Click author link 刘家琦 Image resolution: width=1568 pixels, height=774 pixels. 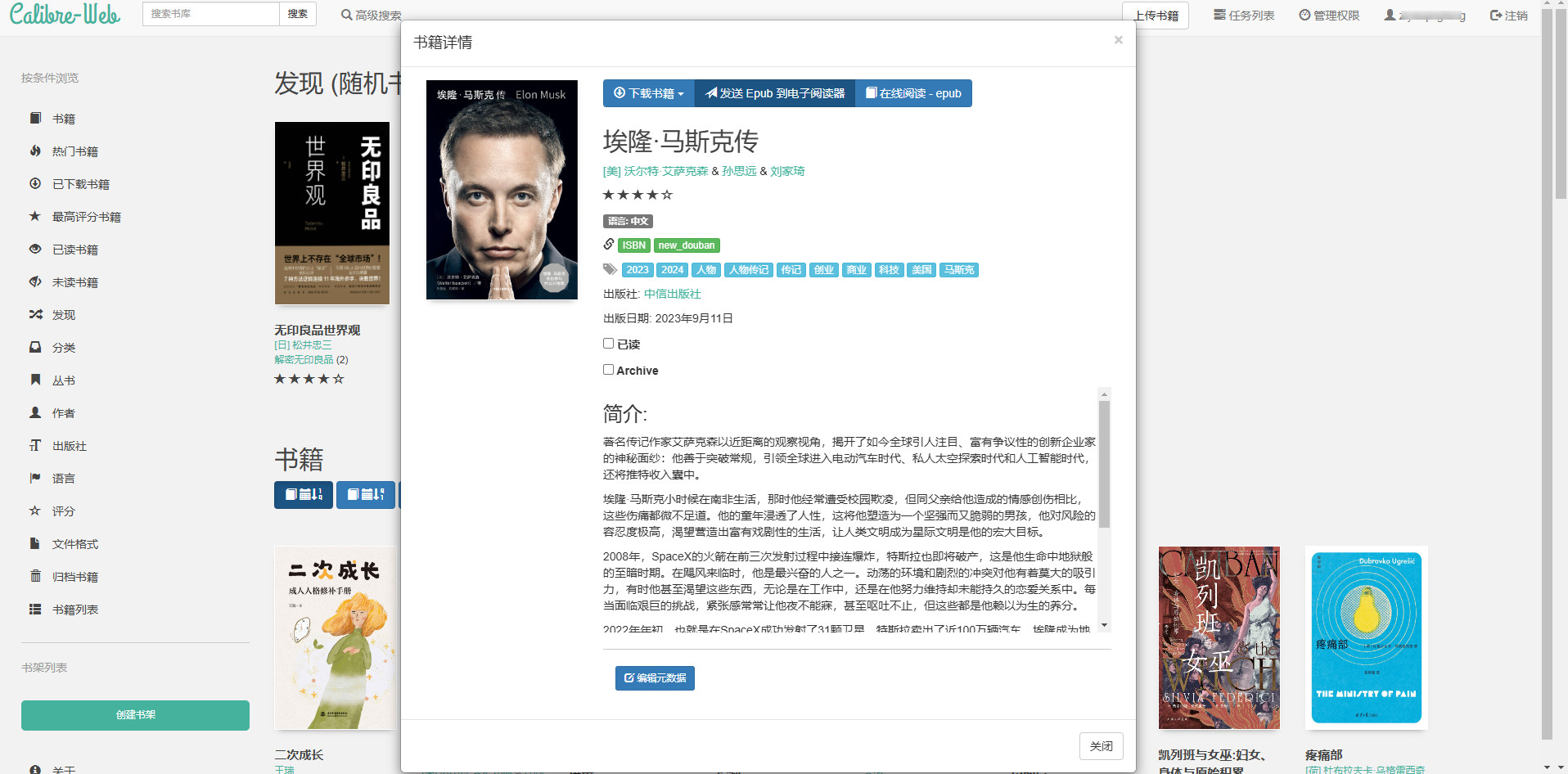tap(787, 171)
